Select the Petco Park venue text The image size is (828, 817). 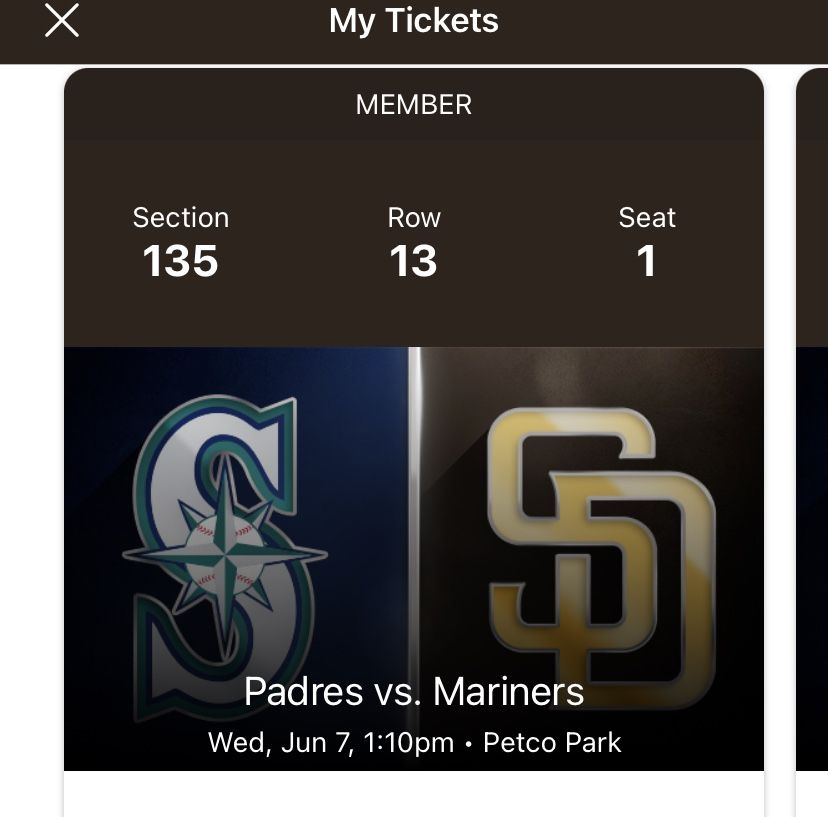[x=552, y=743]
